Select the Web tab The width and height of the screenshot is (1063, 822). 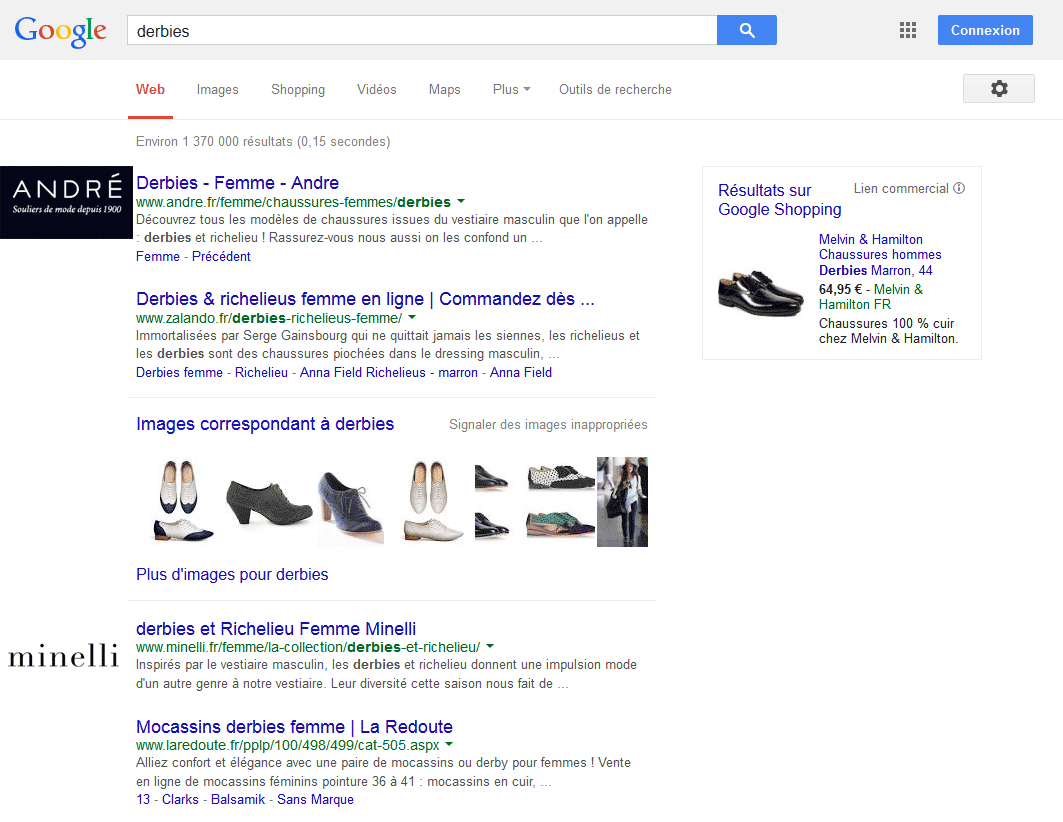click(150, 89)
